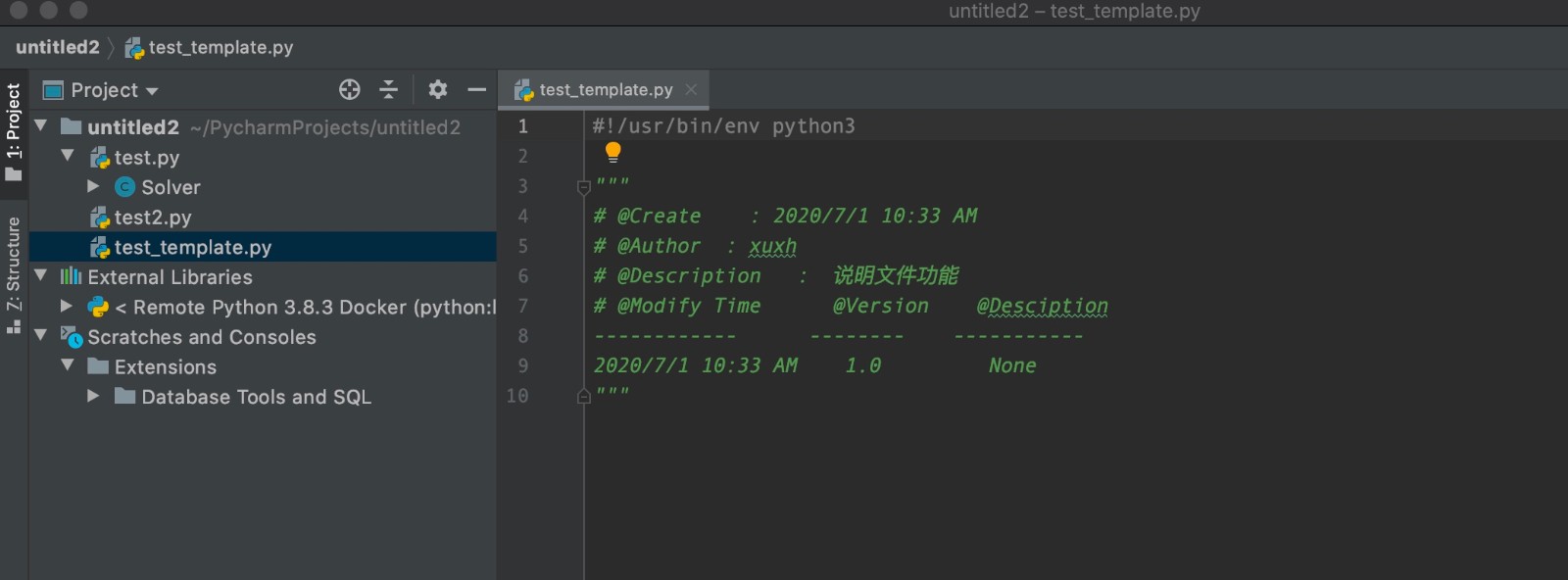The width and height of the screenshot is (1568, 580).
Task: Collapse the untitled2 project root
Action: pos(41,126)
